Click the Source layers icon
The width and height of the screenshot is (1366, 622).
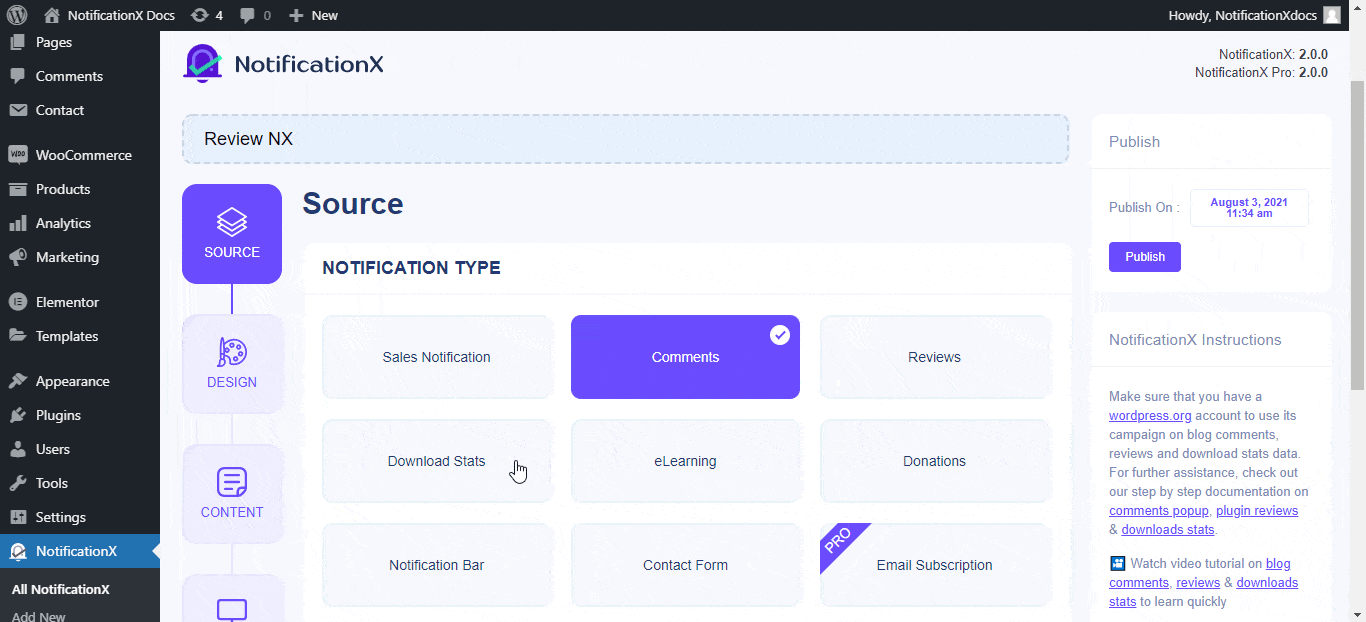click(x=232, y=222)
